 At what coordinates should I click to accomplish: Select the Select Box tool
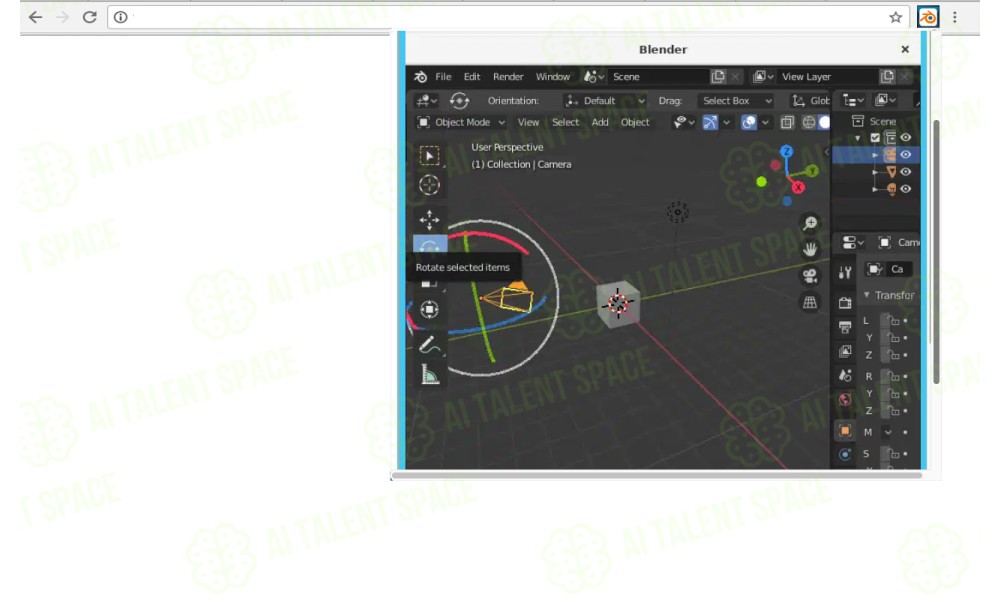(429, 156)
